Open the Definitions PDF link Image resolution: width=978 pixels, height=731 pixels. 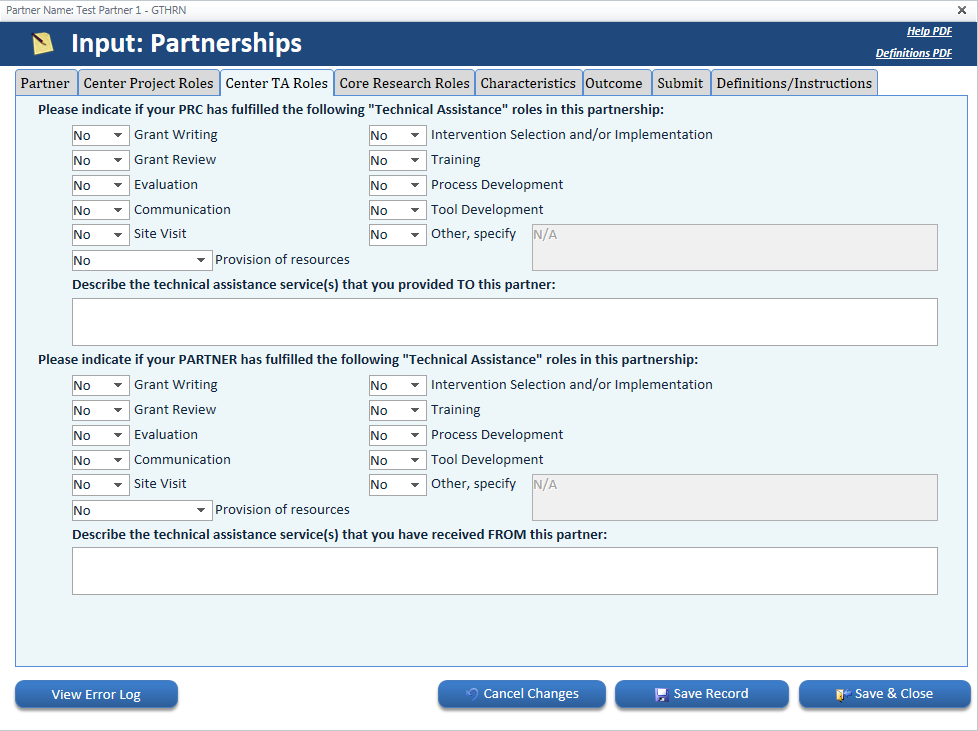tap(913, 53)
